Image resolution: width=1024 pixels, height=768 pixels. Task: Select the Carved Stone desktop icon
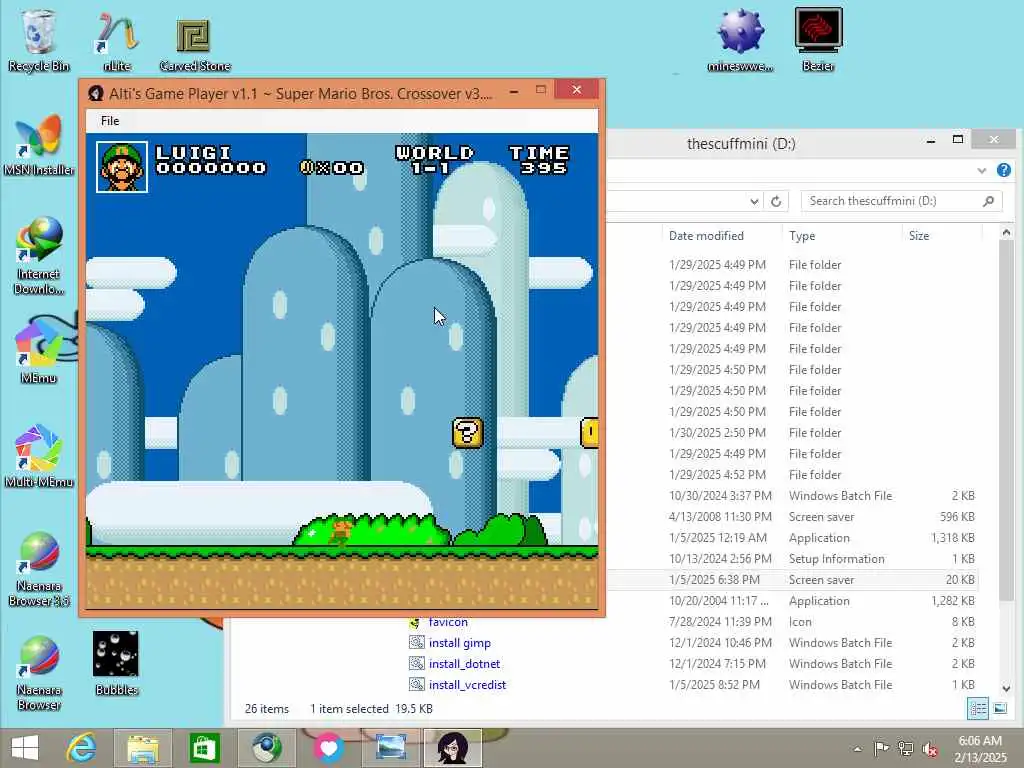(x=195, y=43)
